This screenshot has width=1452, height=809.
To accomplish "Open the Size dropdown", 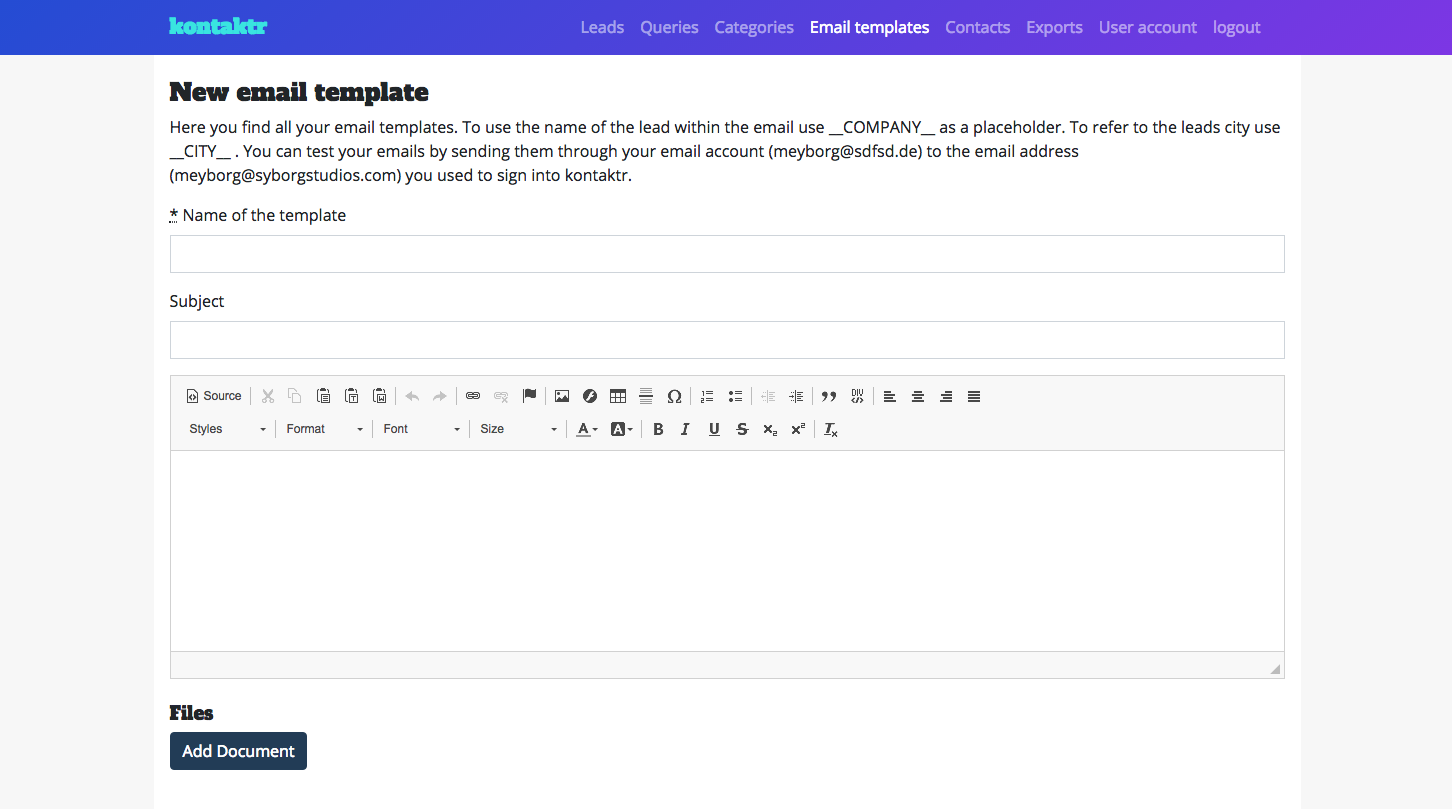I will click(519, 429).
